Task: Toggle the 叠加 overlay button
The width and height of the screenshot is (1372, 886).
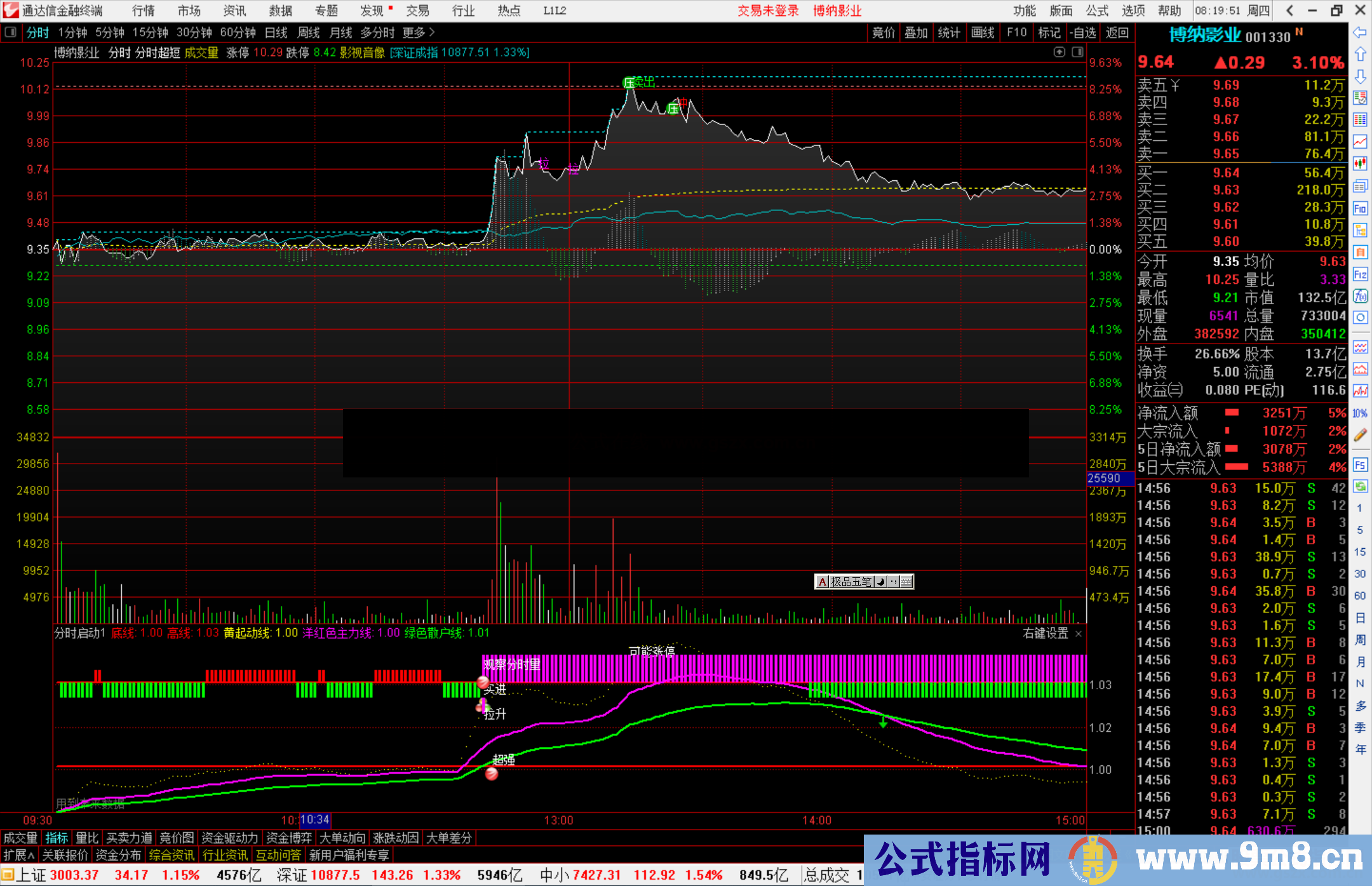Action: coord(916,32)
